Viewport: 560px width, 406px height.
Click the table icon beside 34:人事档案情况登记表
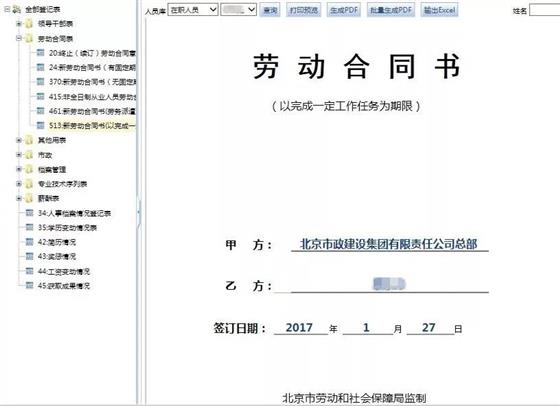coord(29,213)
